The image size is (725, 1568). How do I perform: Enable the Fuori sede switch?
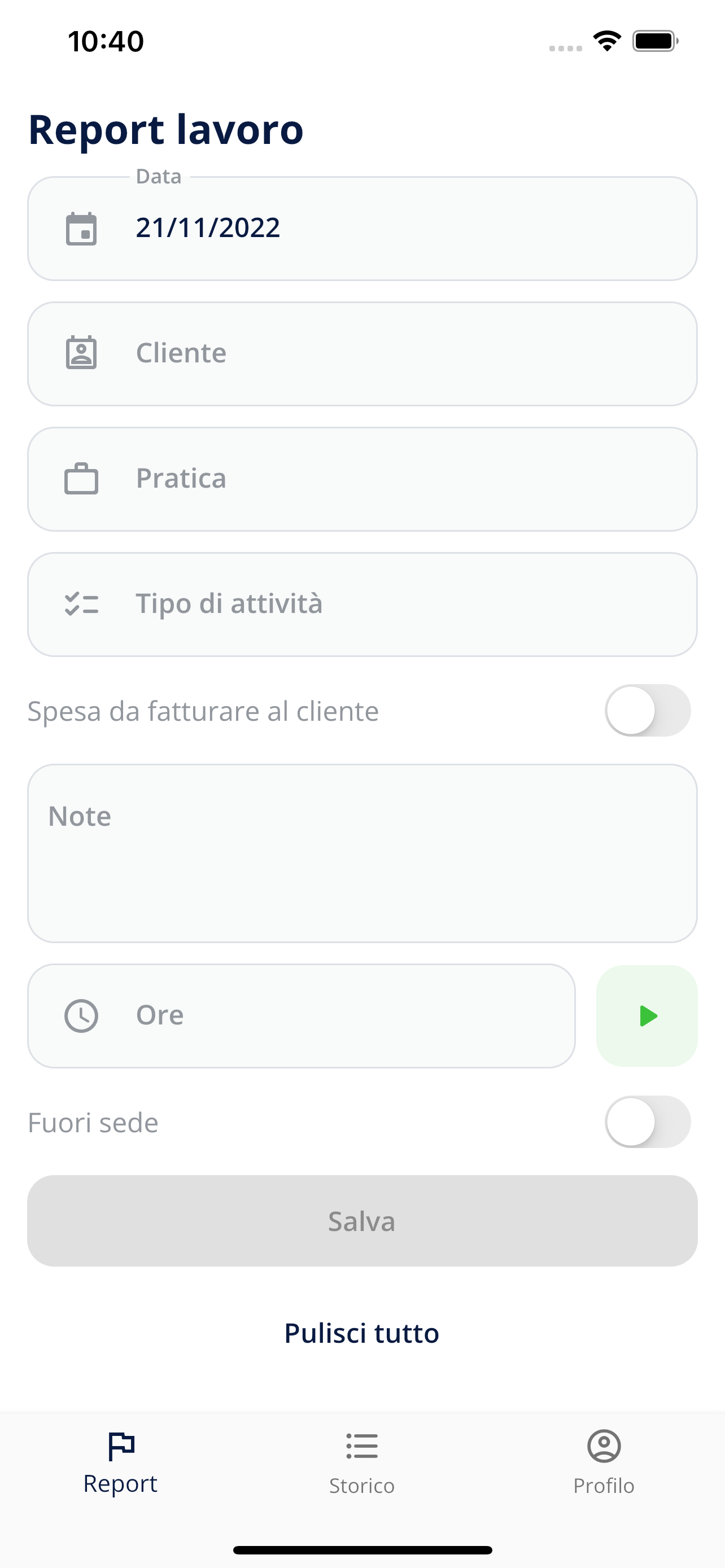coord(648,1122)
